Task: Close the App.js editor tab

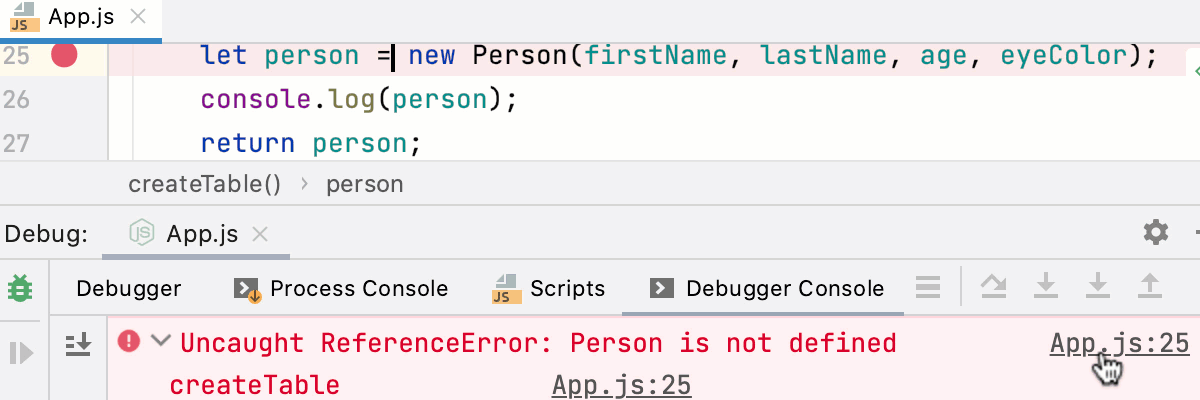Action: (139, 17)
